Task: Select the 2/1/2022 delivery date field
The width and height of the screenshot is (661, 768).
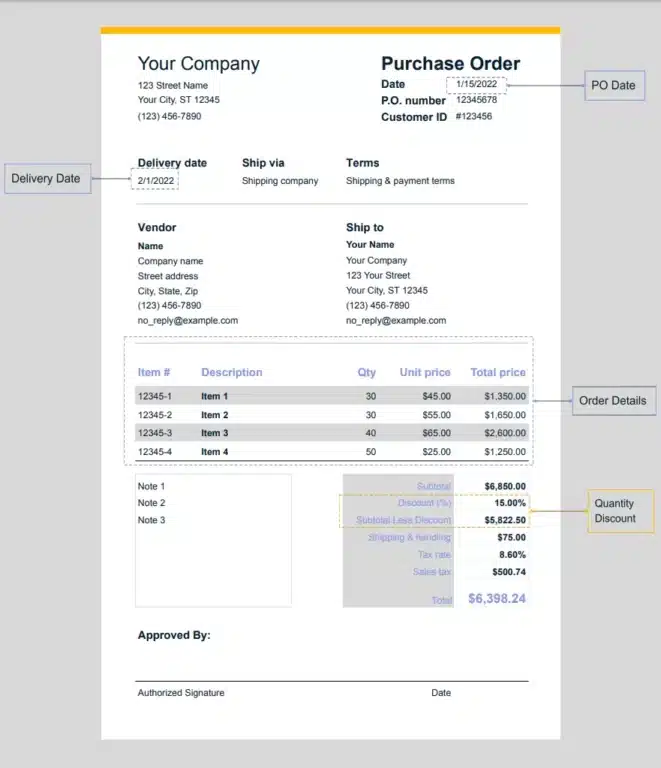Action: pyautogui.click(x=156, y=181)
